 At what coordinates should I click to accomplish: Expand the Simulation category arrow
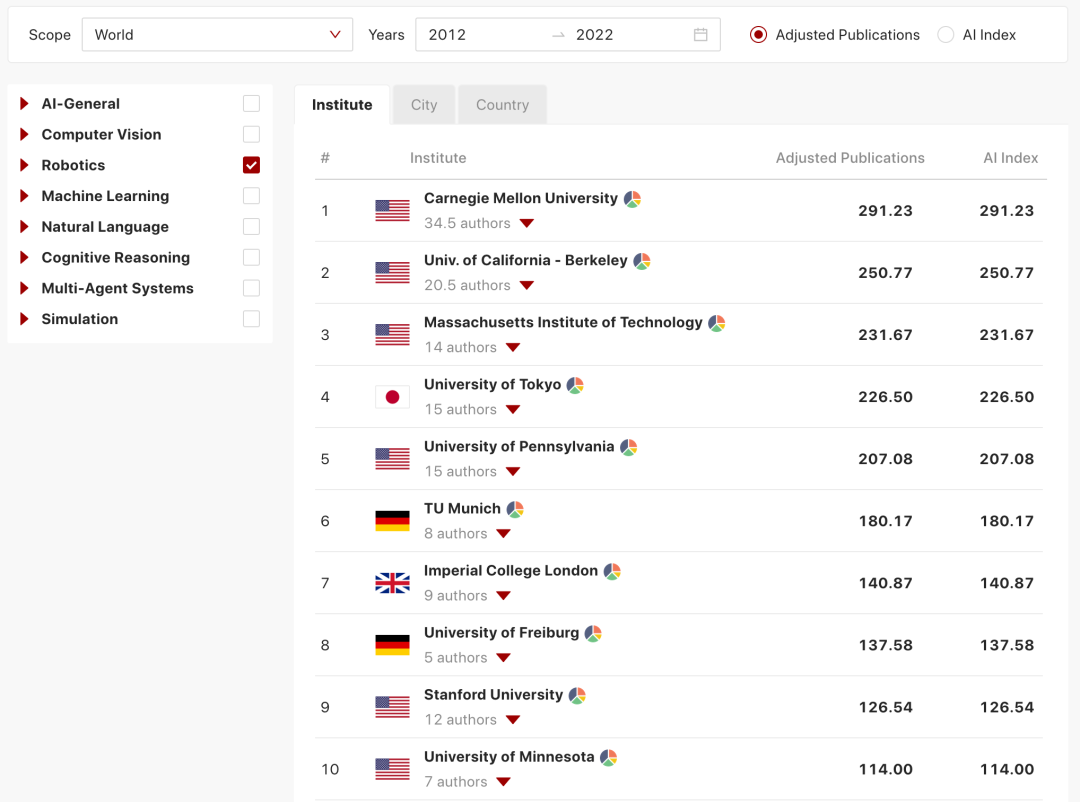pos(24,319)
